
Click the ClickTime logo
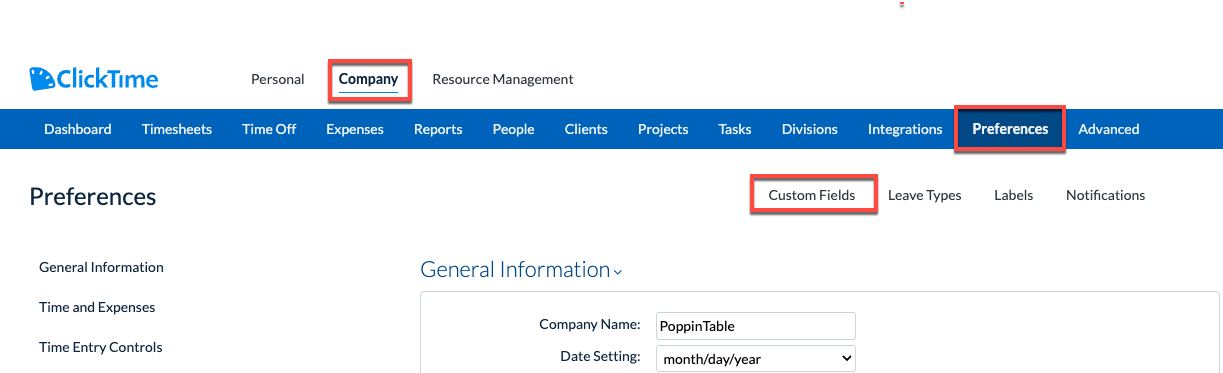click(94, 79)
